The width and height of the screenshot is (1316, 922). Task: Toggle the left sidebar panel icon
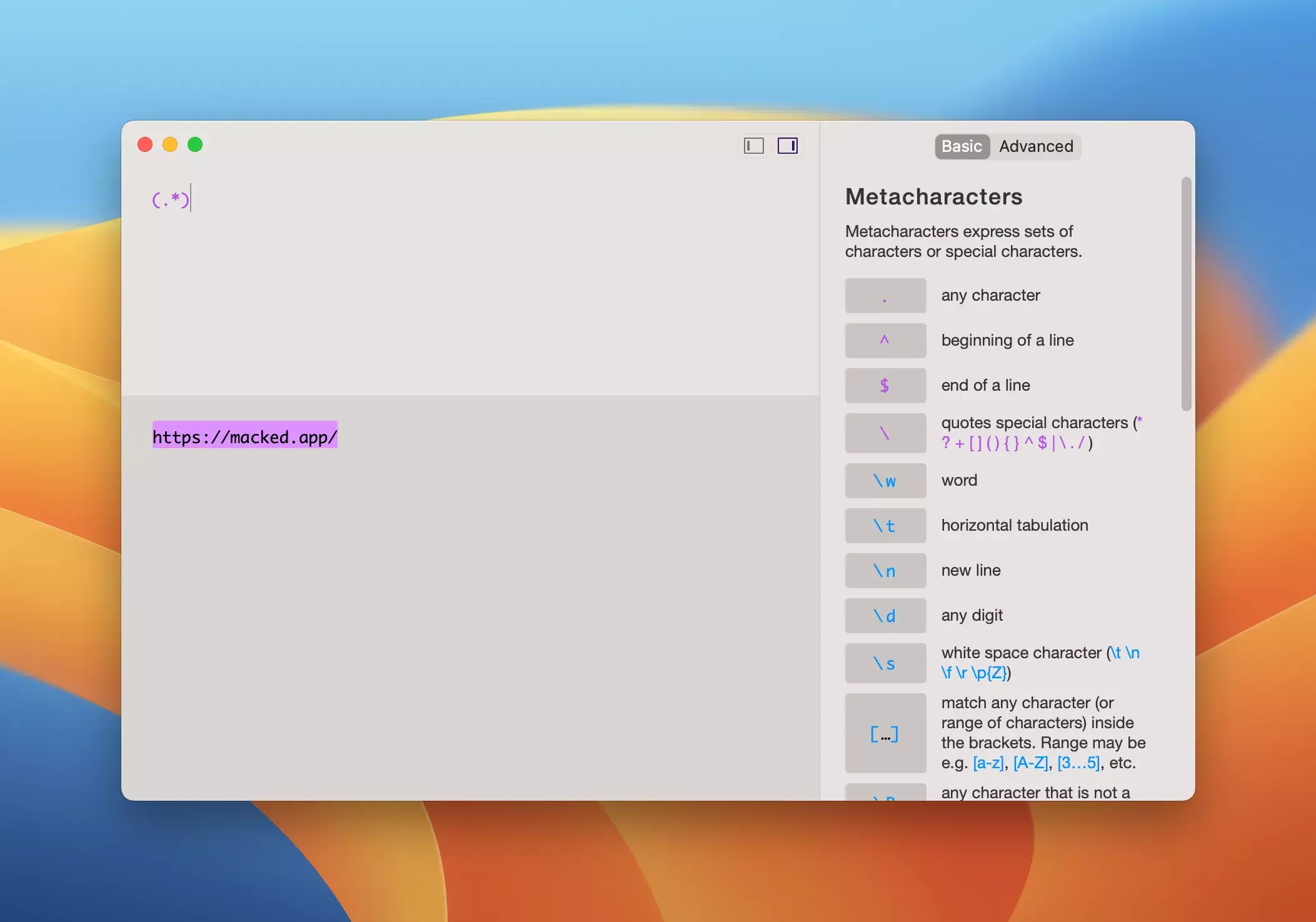754,146
